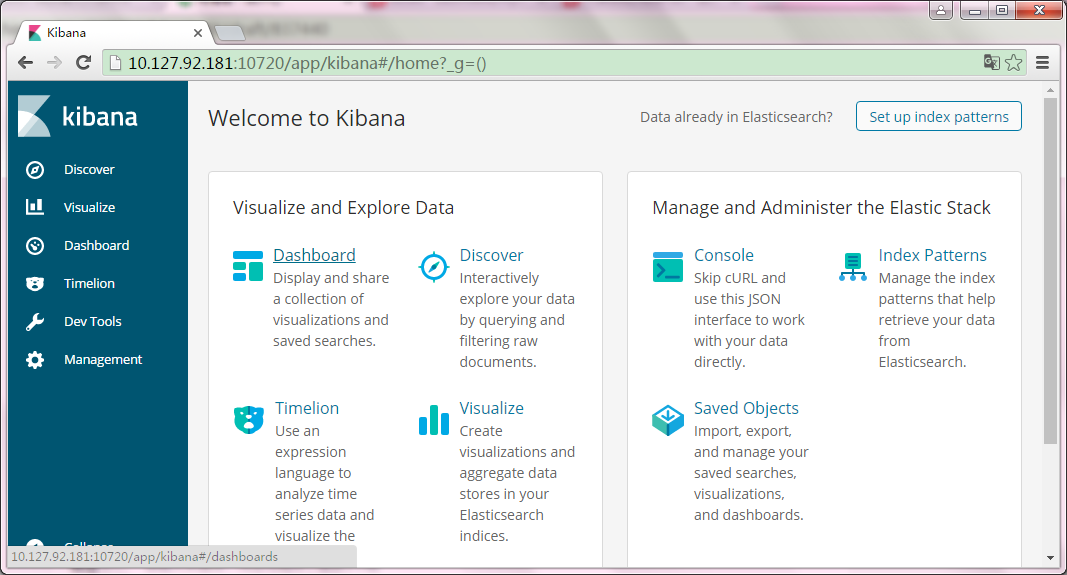Viewport: 1067px width, 575px height.
Task: Reload the page with refresh icon
Action: click(x=84, y=63)
